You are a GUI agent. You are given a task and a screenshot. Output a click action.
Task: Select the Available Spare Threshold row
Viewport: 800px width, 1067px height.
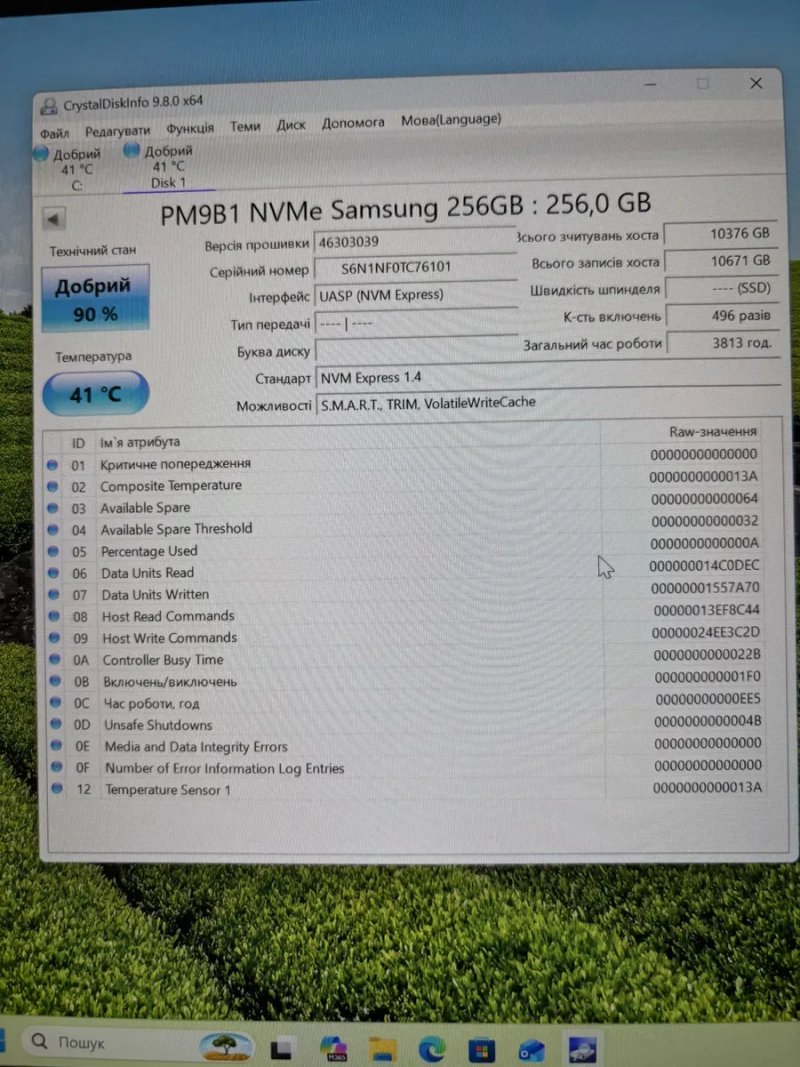click(405, 525)
